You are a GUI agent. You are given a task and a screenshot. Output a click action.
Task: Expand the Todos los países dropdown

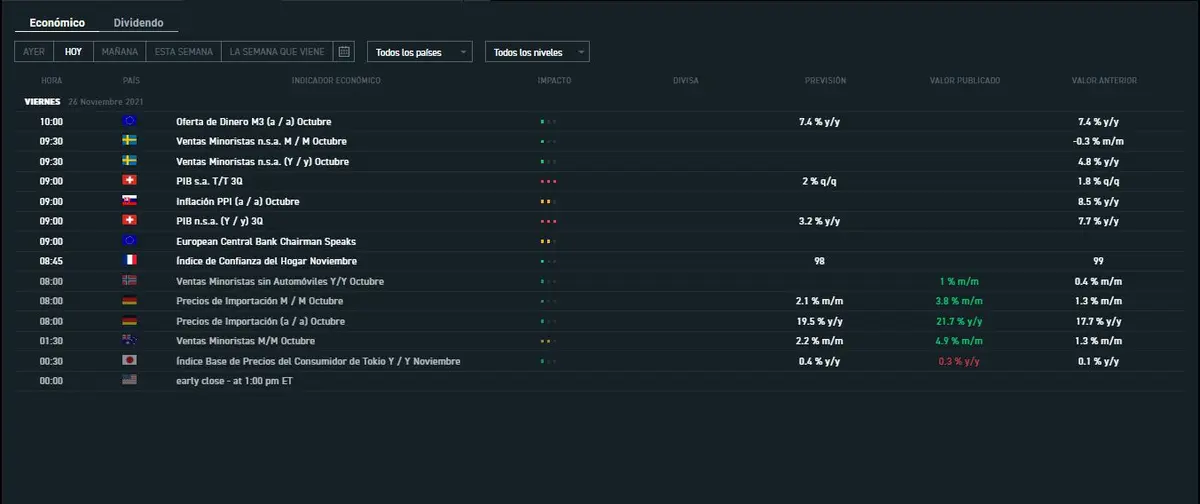(420, 52)
